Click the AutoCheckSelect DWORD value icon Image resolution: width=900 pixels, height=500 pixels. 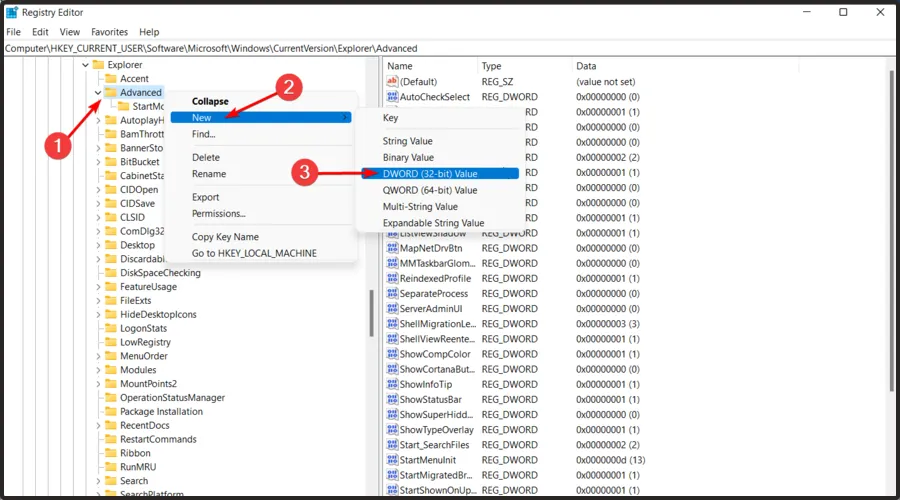pos(392,97)
